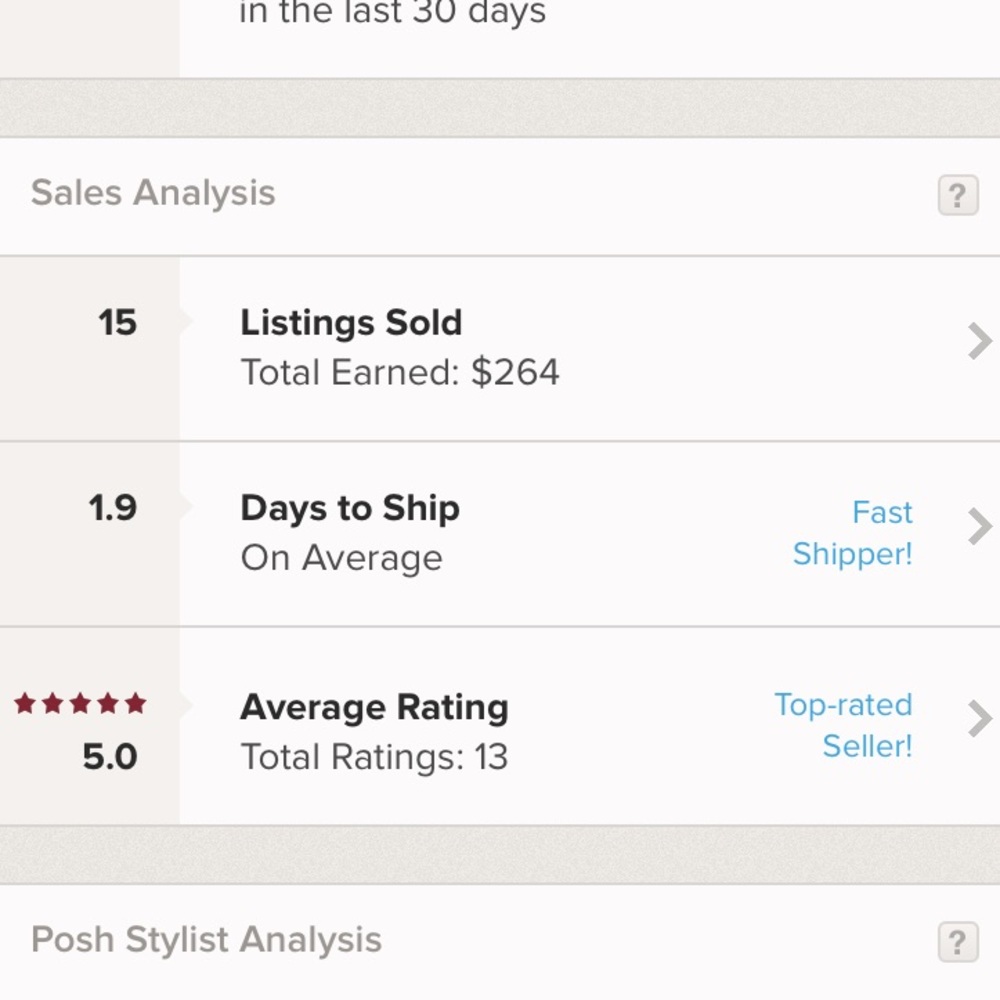Open the Fast Shipper! link
Screen dimensions: 1000x1000
pos(853,533)
